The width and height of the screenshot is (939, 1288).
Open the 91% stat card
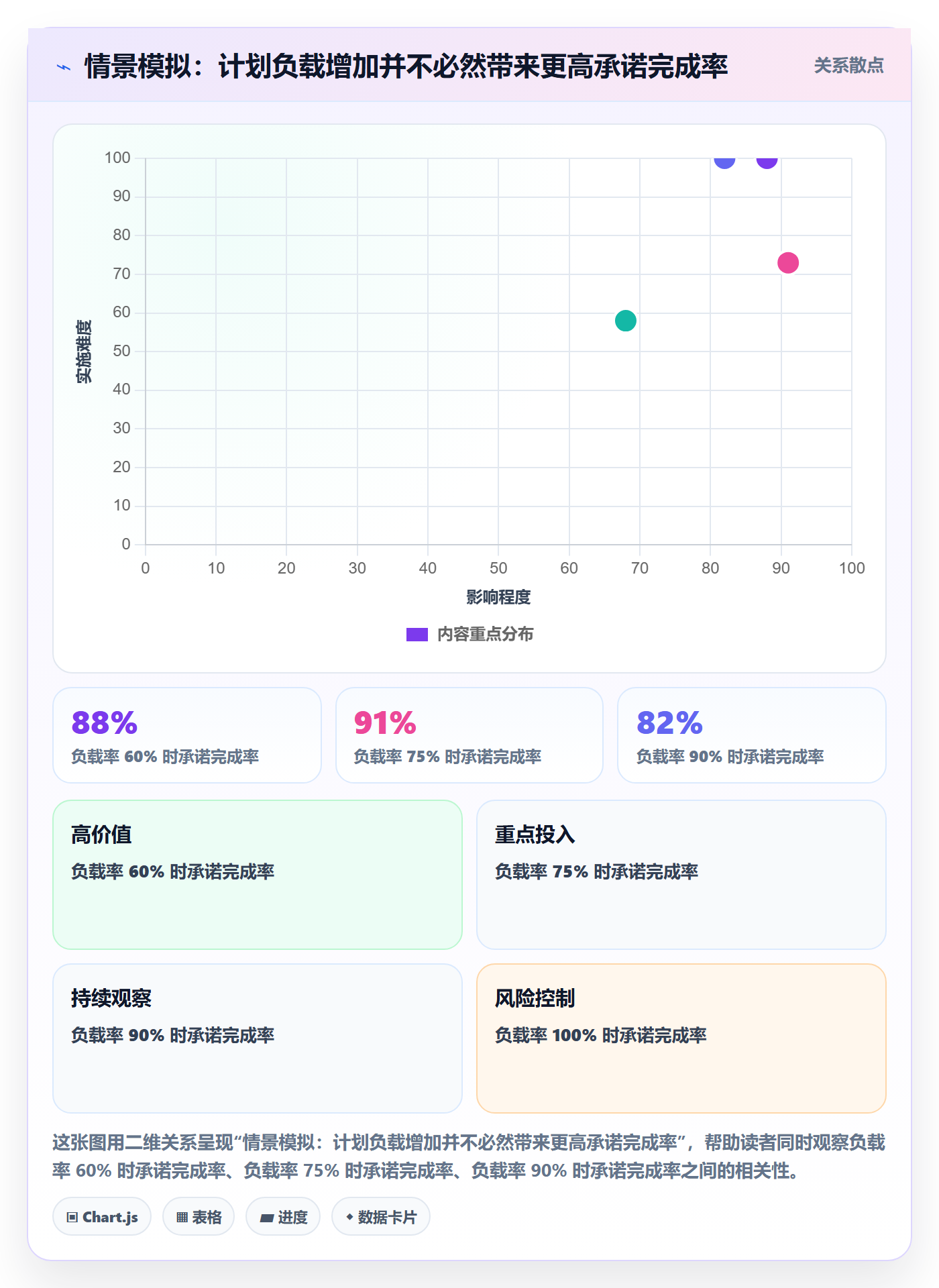click(469, 735)
